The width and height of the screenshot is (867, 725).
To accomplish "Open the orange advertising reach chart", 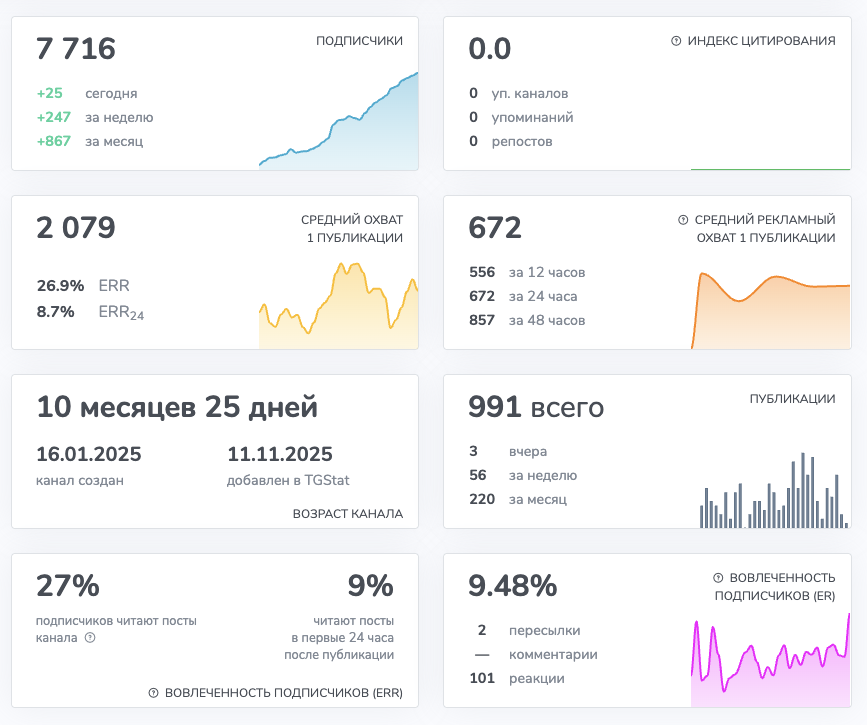I will (770, 312).
